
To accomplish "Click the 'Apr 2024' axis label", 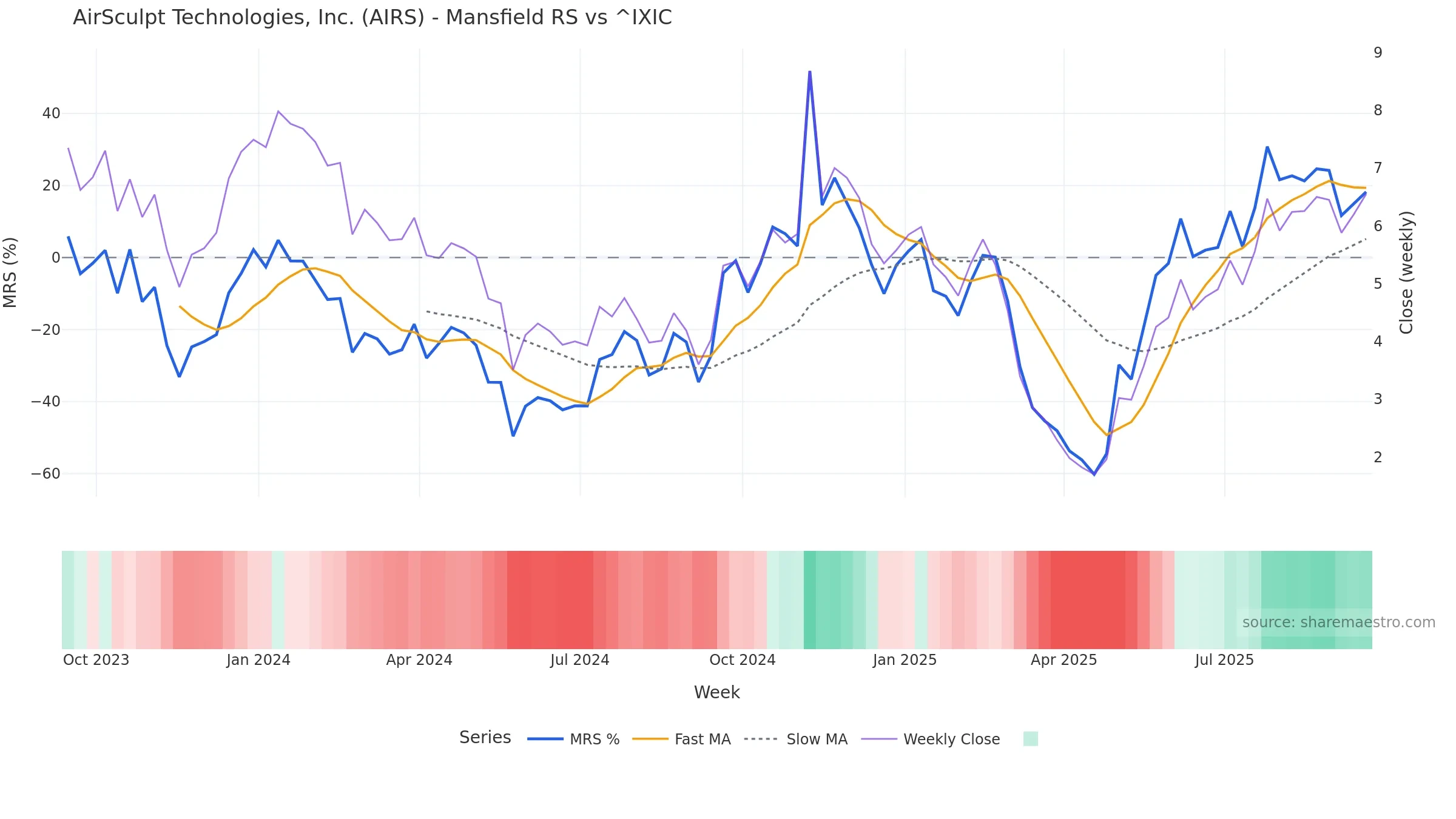I will tap(419, 659).
